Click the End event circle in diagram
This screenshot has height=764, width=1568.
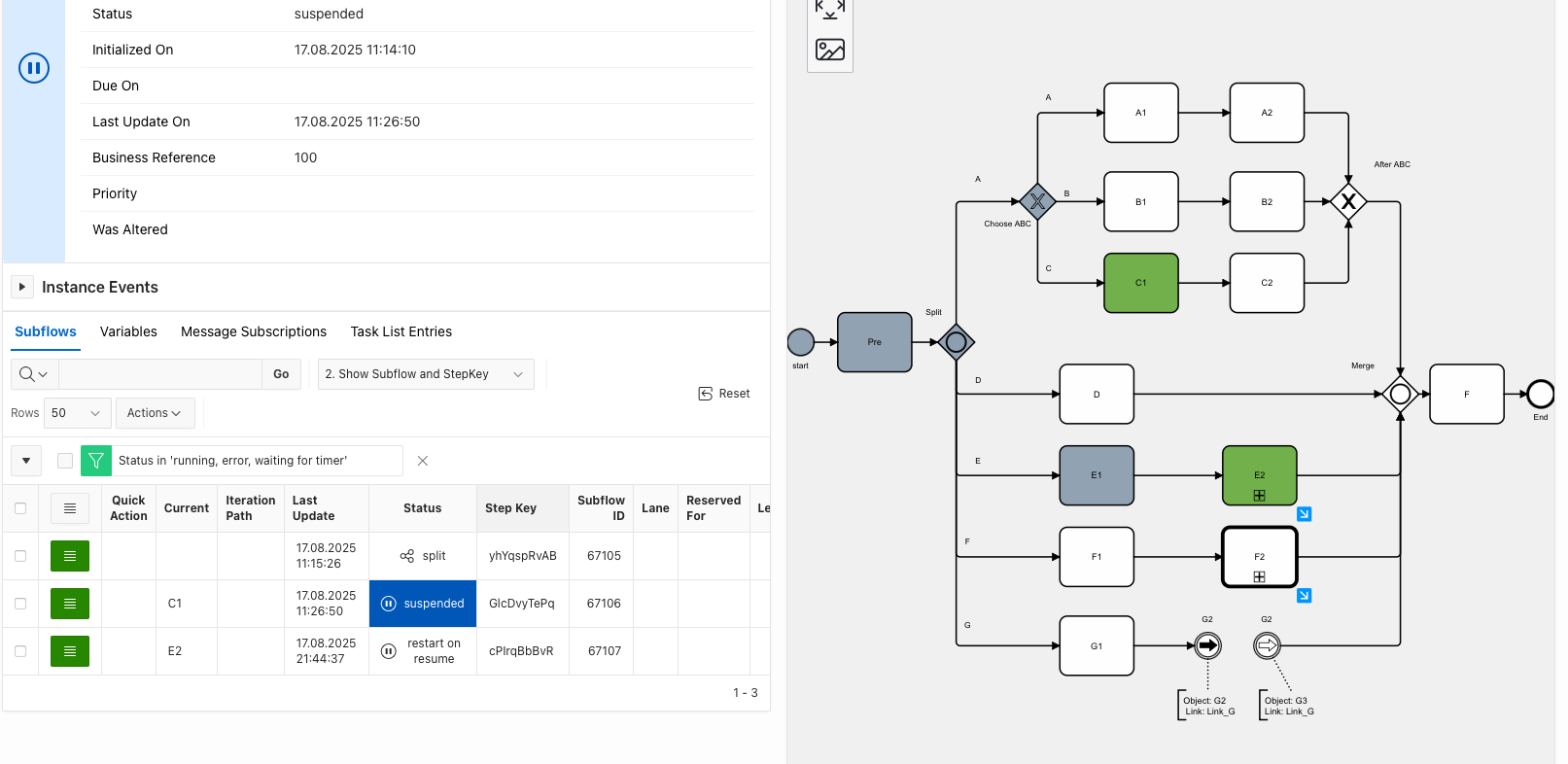click(1541, 394)
